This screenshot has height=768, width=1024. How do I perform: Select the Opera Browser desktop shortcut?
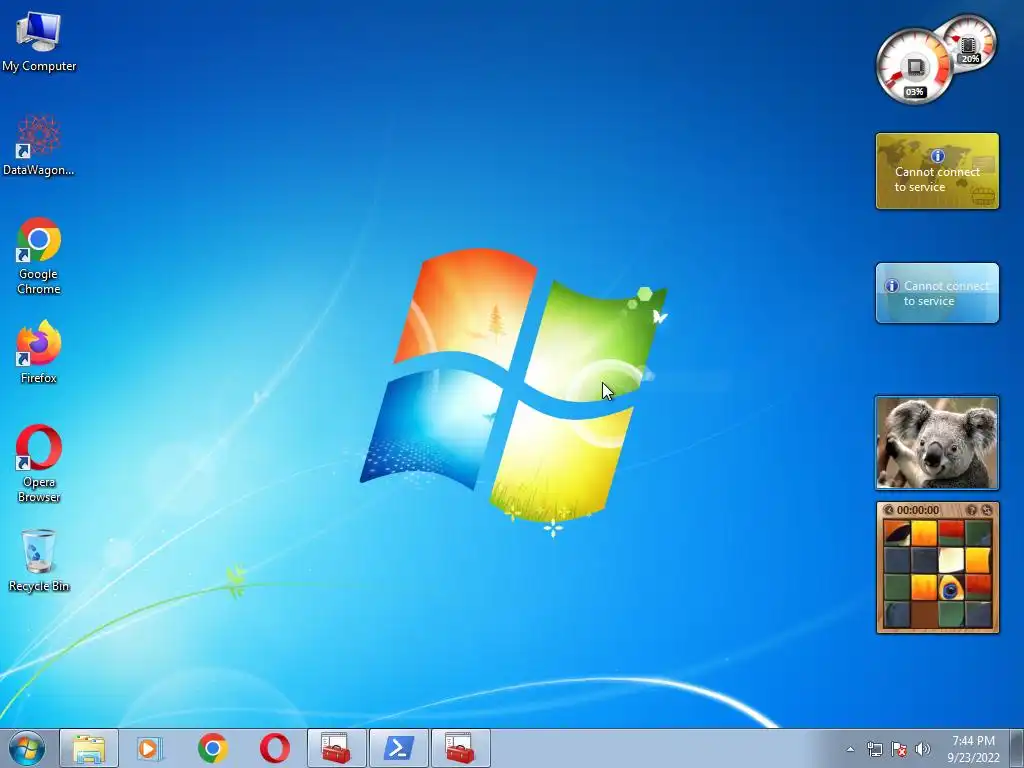39,464
